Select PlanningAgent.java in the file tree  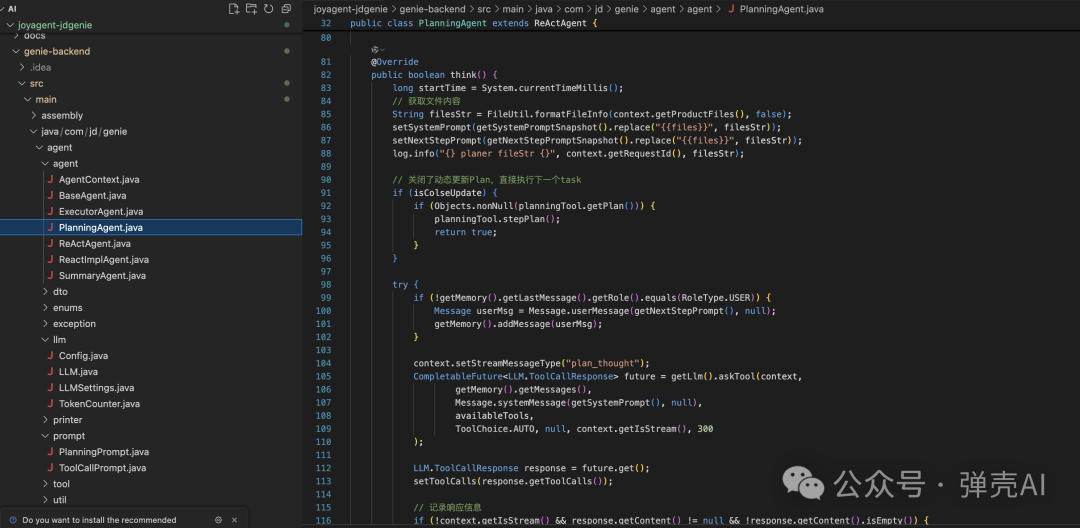click(151, 227)
